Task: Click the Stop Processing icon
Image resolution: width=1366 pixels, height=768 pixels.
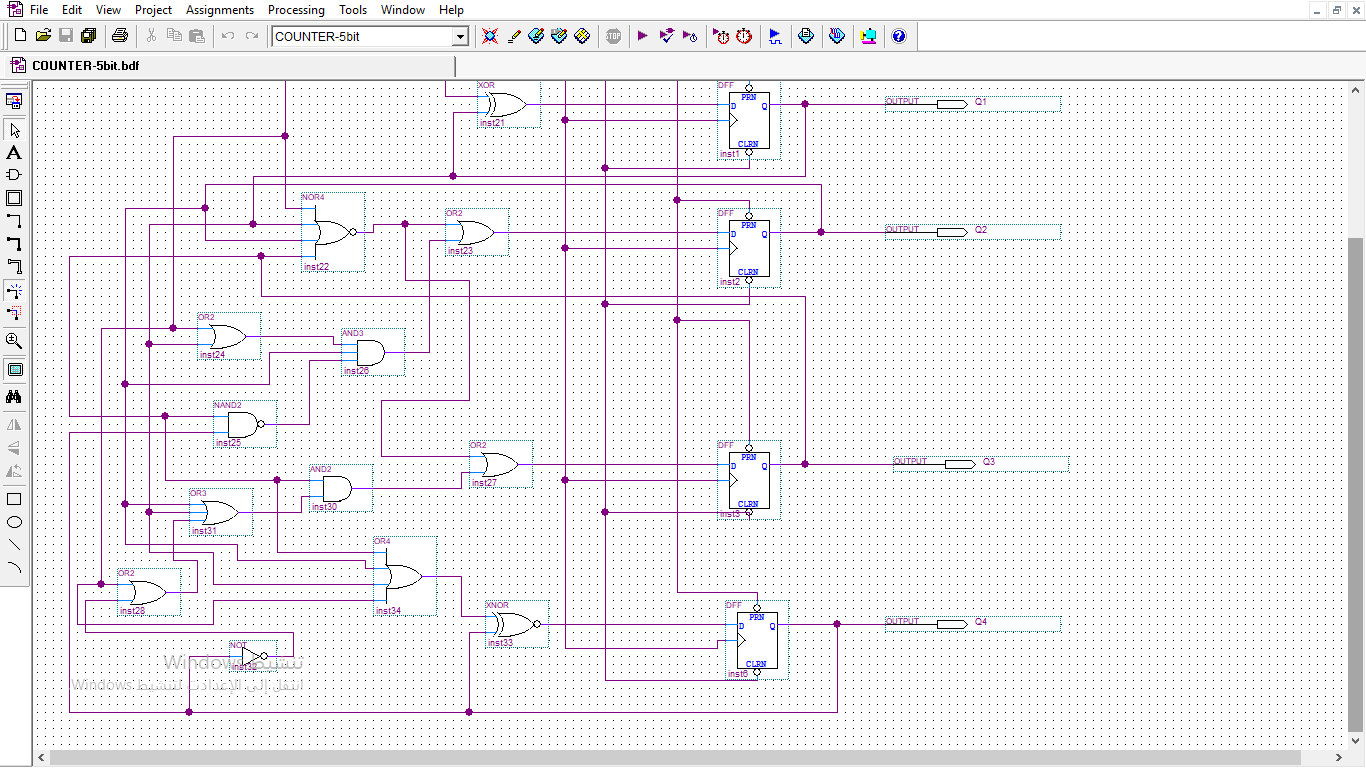Action: tap(613, 36)
